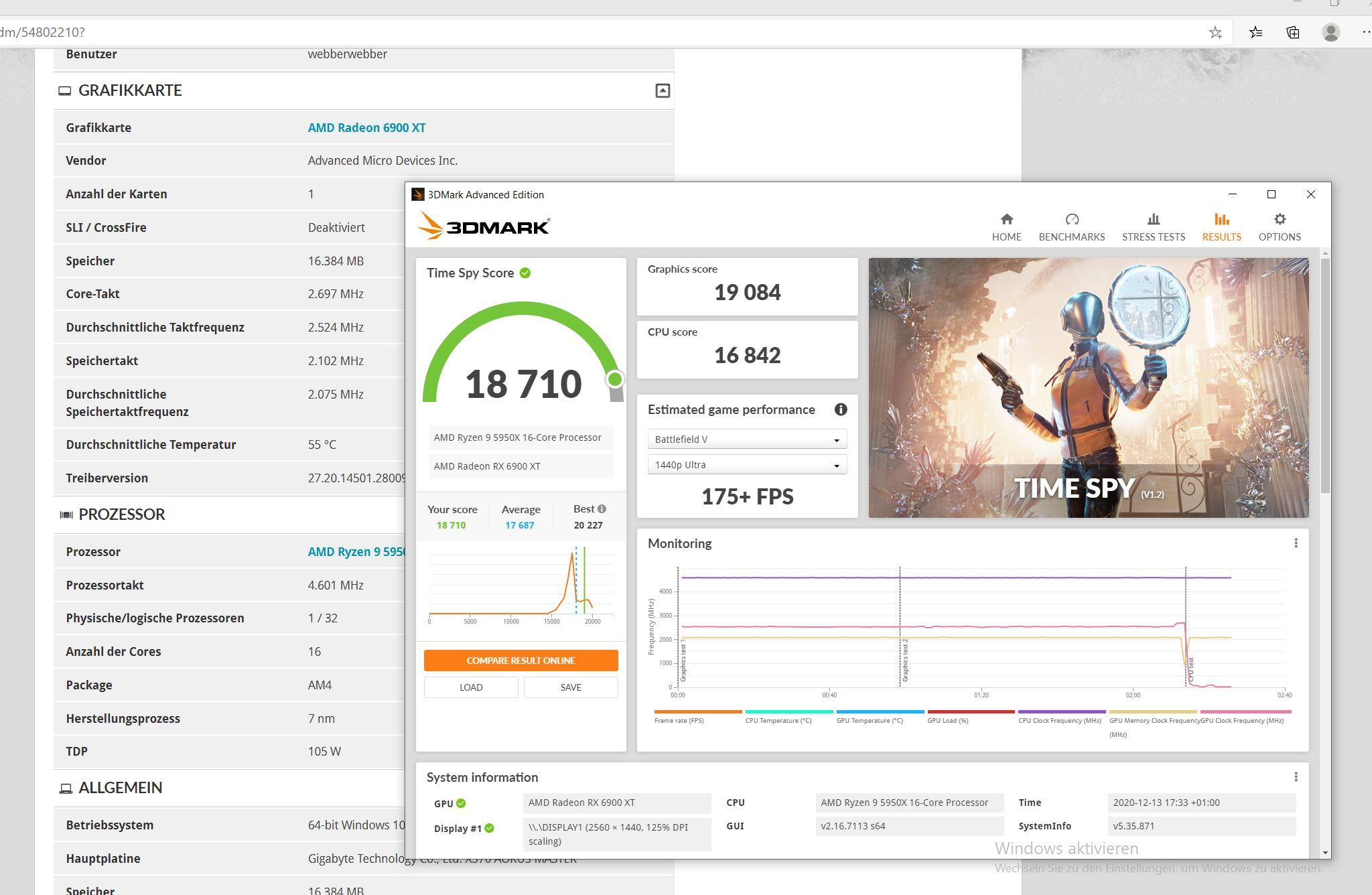The width and height of the screenshot is (1372, 895).
Task: Click the Load result button
Action: coord(471,687)
